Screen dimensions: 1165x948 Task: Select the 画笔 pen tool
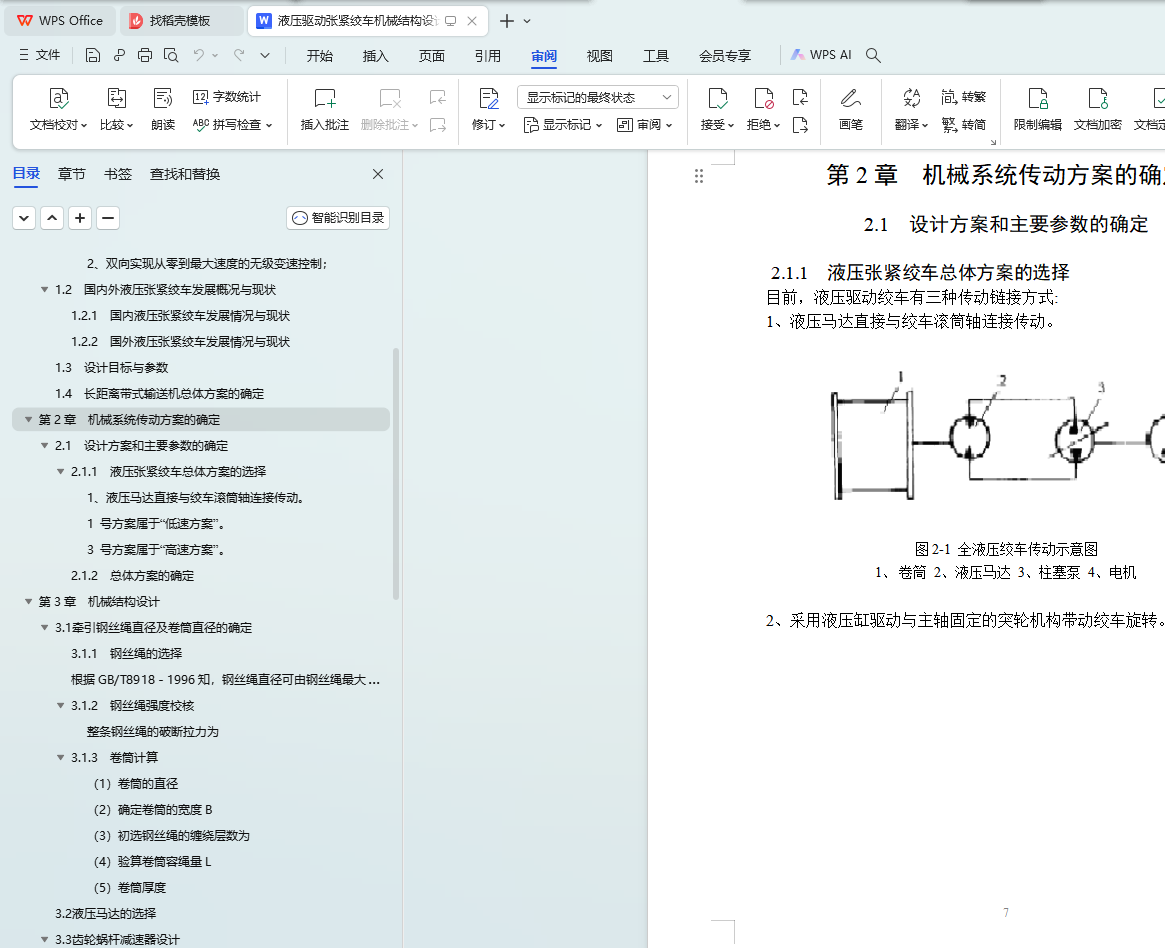click(851, 109)
